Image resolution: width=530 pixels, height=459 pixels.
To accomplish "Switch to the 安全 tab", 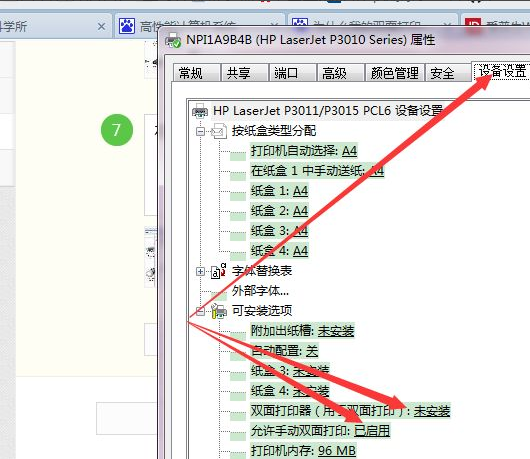I will coord(448,73).
